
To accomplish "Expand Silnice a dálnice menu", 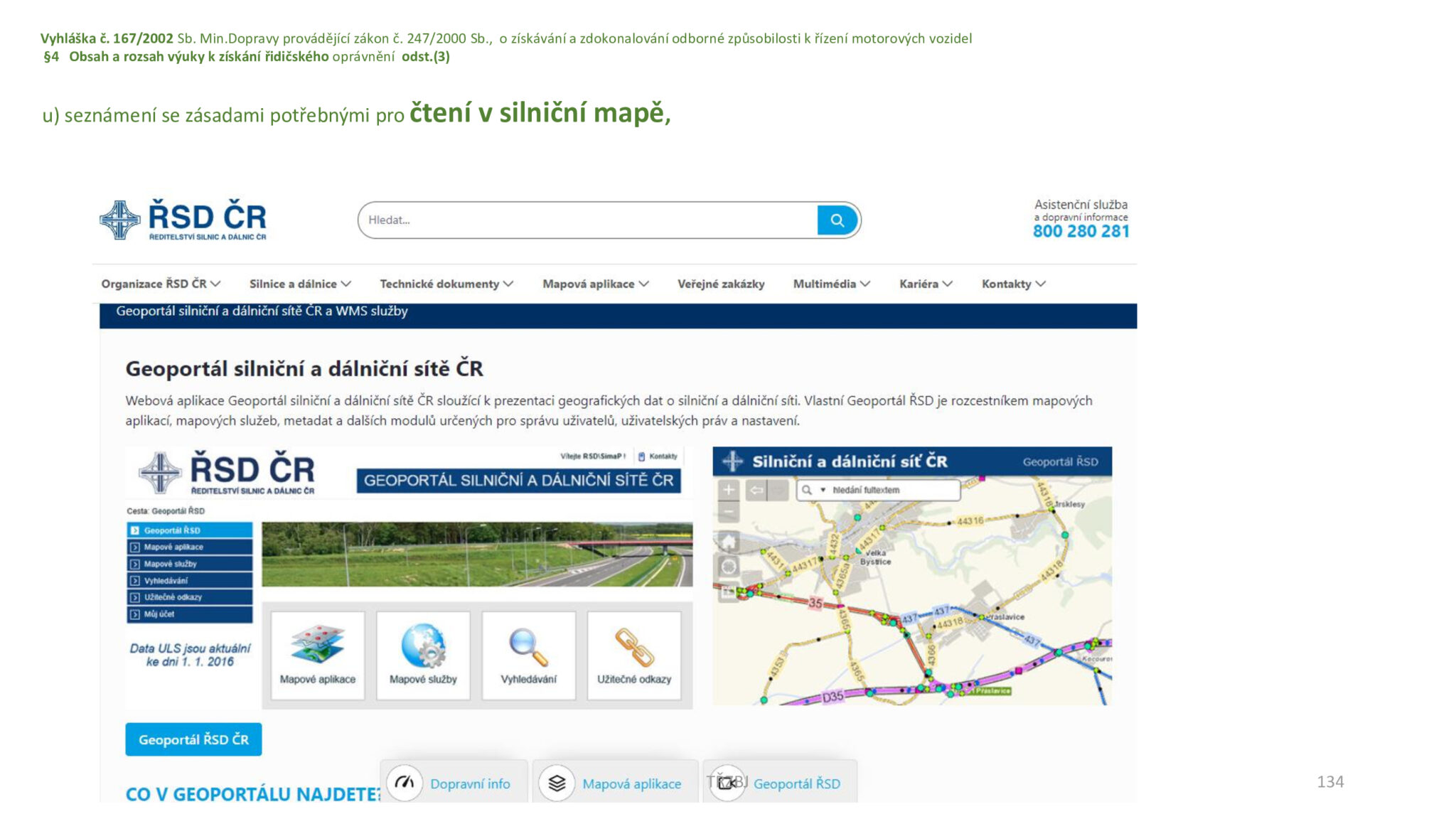I will pos(300,284).
